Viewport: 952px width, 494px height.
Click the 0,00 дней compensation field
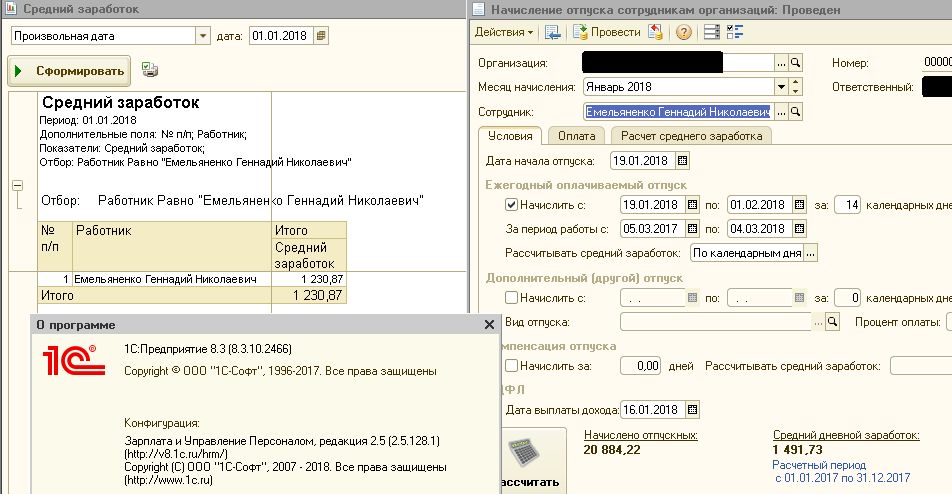[641, 365]
